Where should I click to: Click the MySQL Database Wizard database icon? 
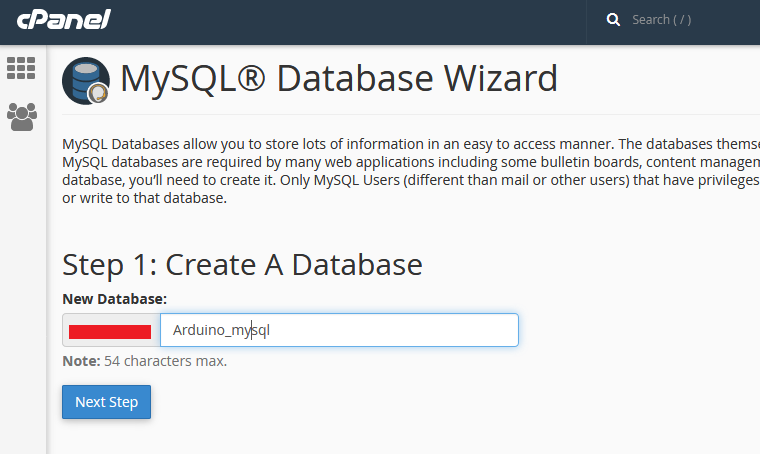pos(86,81)
